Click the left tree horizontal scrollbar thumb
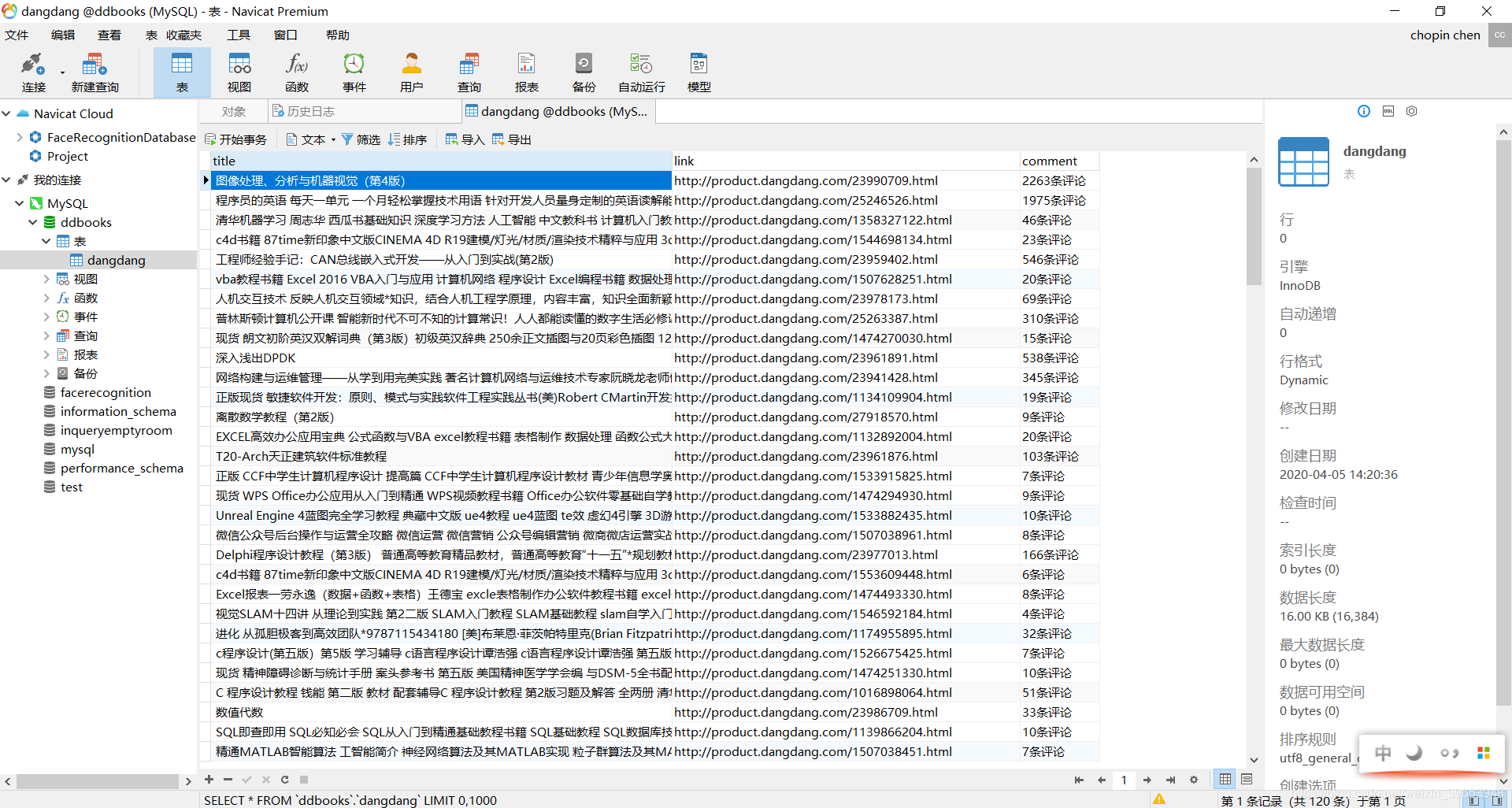This screenshot has height=808, width=1512. click(98, 781)
